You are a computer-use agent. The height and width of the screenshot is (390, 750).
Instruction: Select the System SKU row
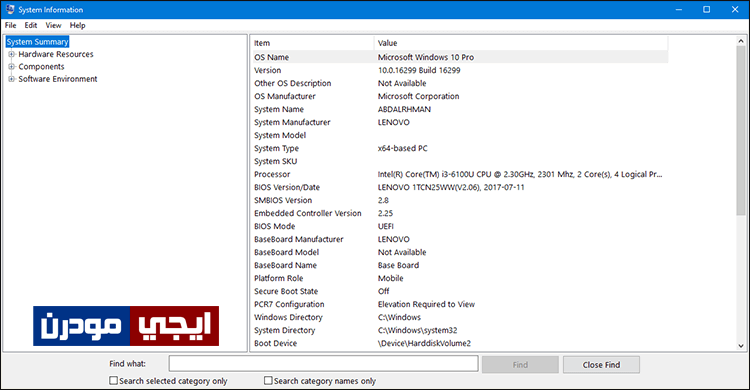point(460,161)
